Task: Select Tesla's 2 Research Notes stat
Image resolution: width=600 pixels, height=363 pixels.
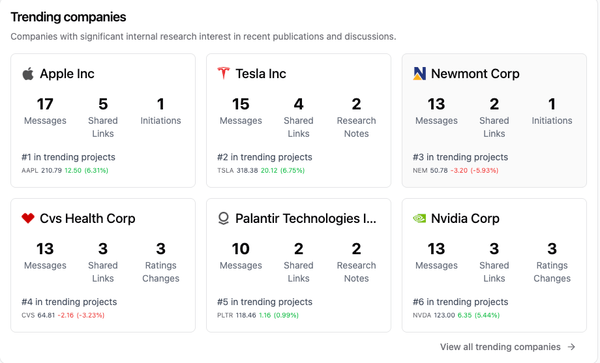Action: [x=356, y=117]
